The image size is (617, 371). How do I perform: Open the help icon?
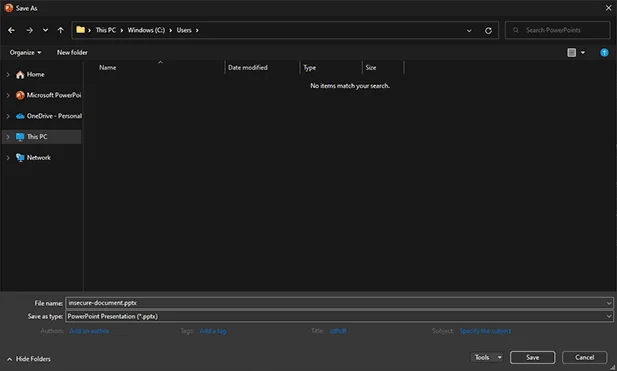(604, 52)
